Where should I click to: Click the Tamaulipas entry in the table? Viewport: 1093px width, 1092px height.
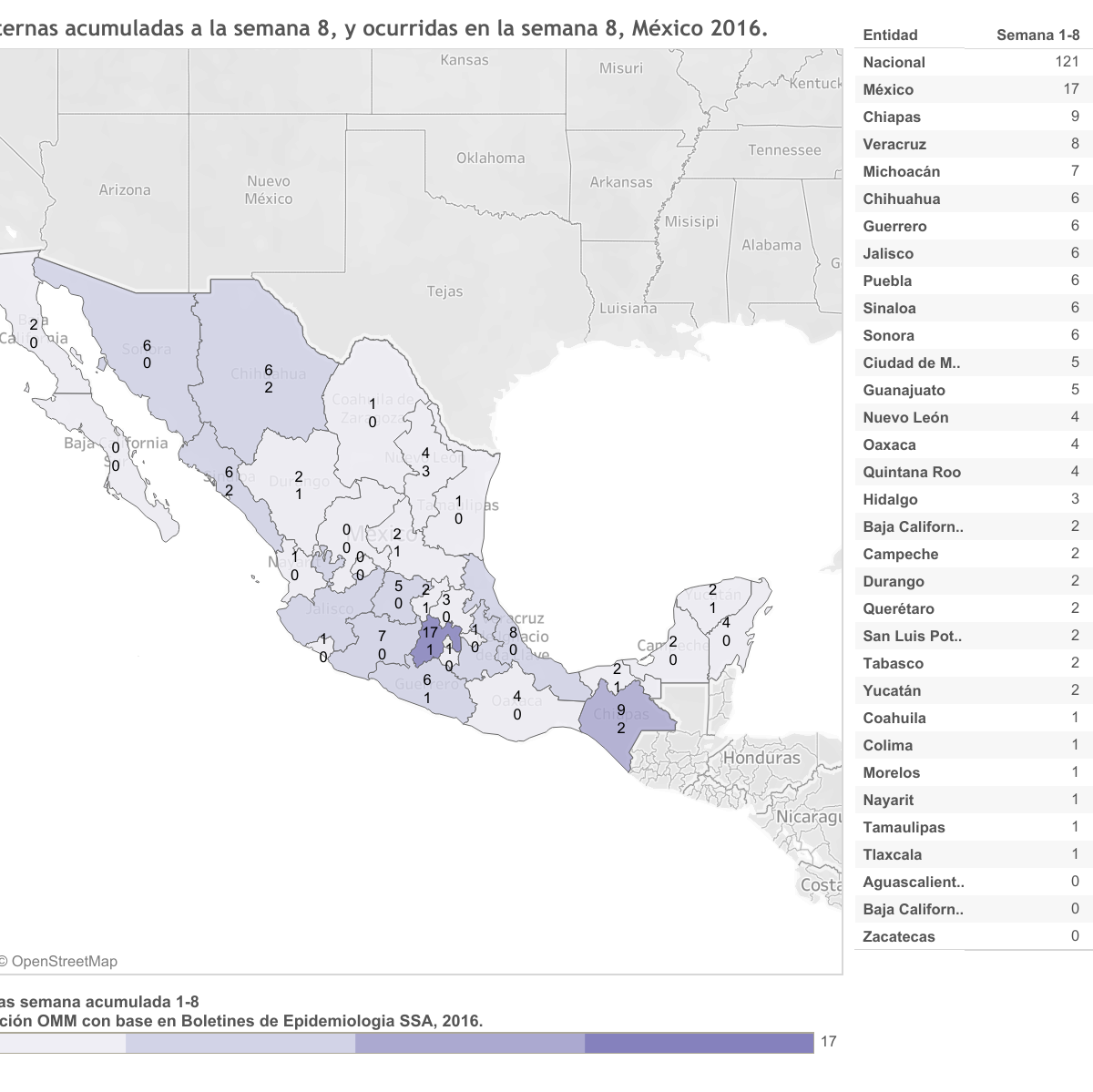[x=970, y=827]
